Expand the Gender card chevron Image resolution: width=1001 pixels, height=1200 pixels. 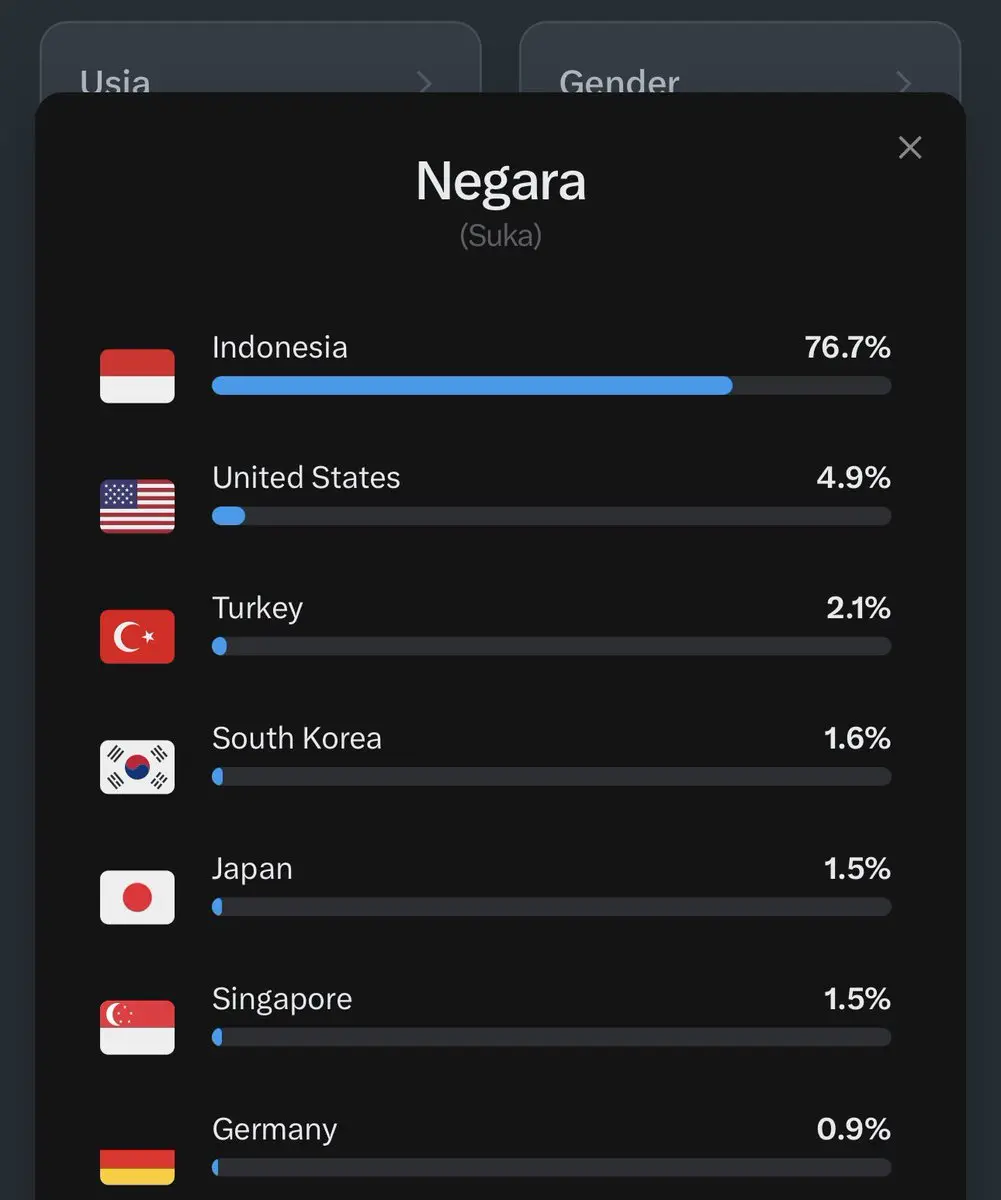click(x=904, y=82)
